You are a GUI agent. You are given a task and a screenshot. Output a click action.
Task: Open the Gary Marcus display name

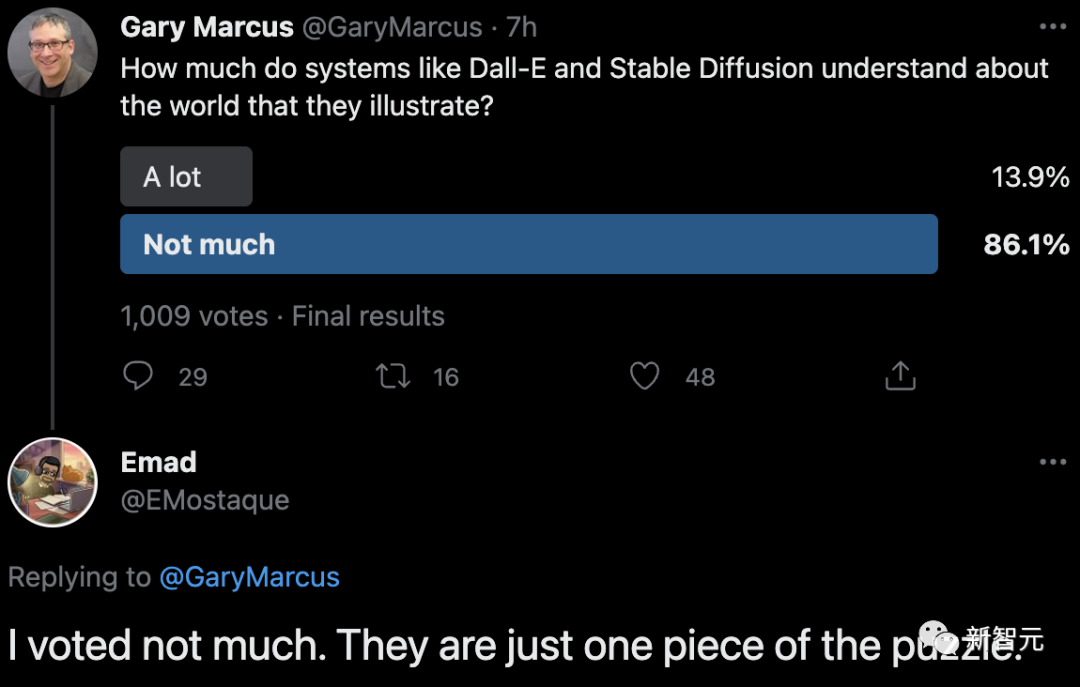[205, 27]
